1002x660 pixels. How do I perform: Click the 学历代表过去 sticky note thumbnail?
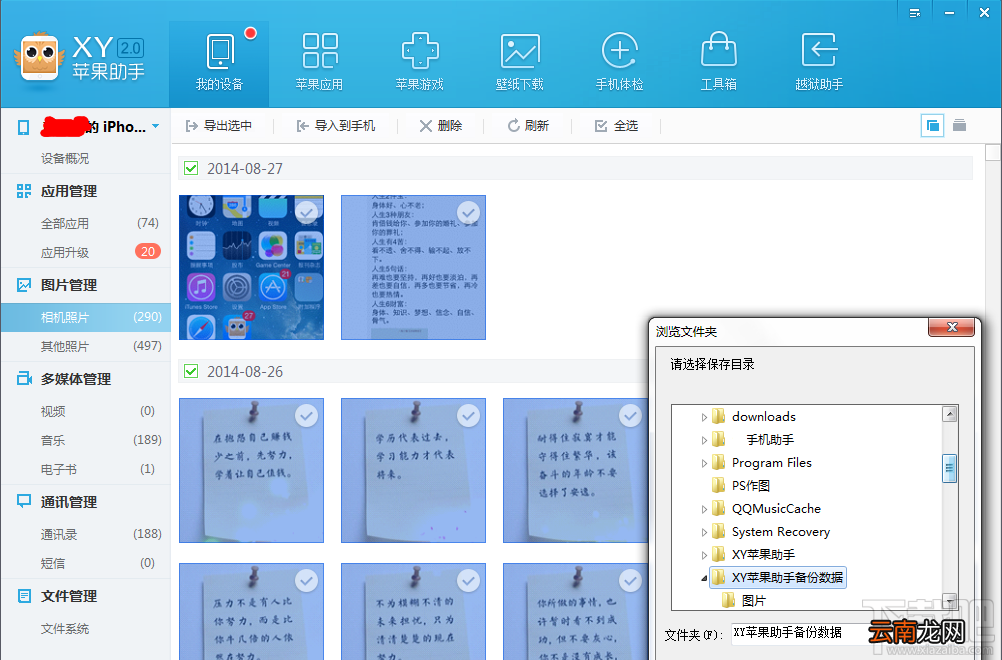coord(413,470)
